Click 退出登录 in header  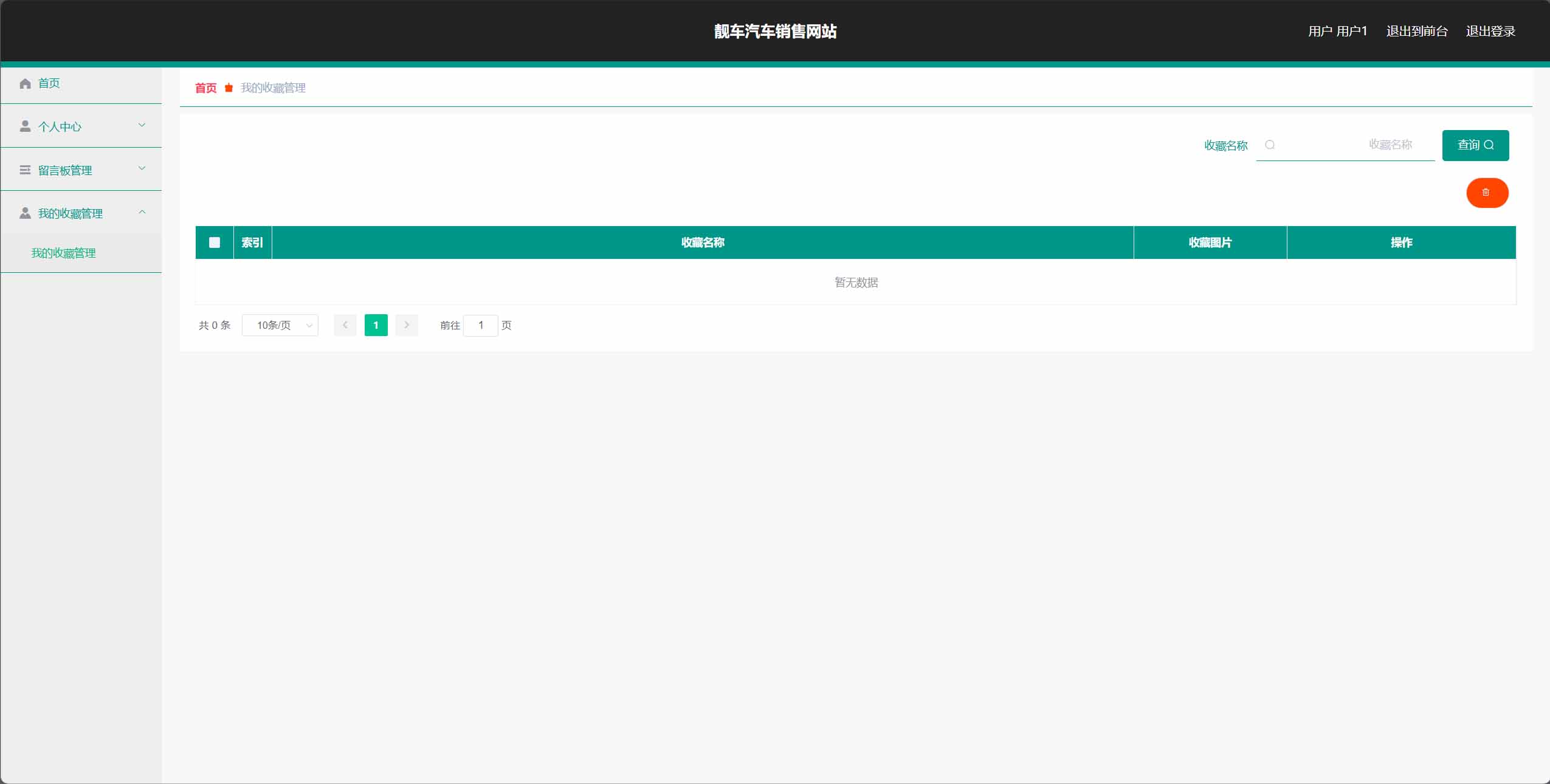click(1490, 31)
